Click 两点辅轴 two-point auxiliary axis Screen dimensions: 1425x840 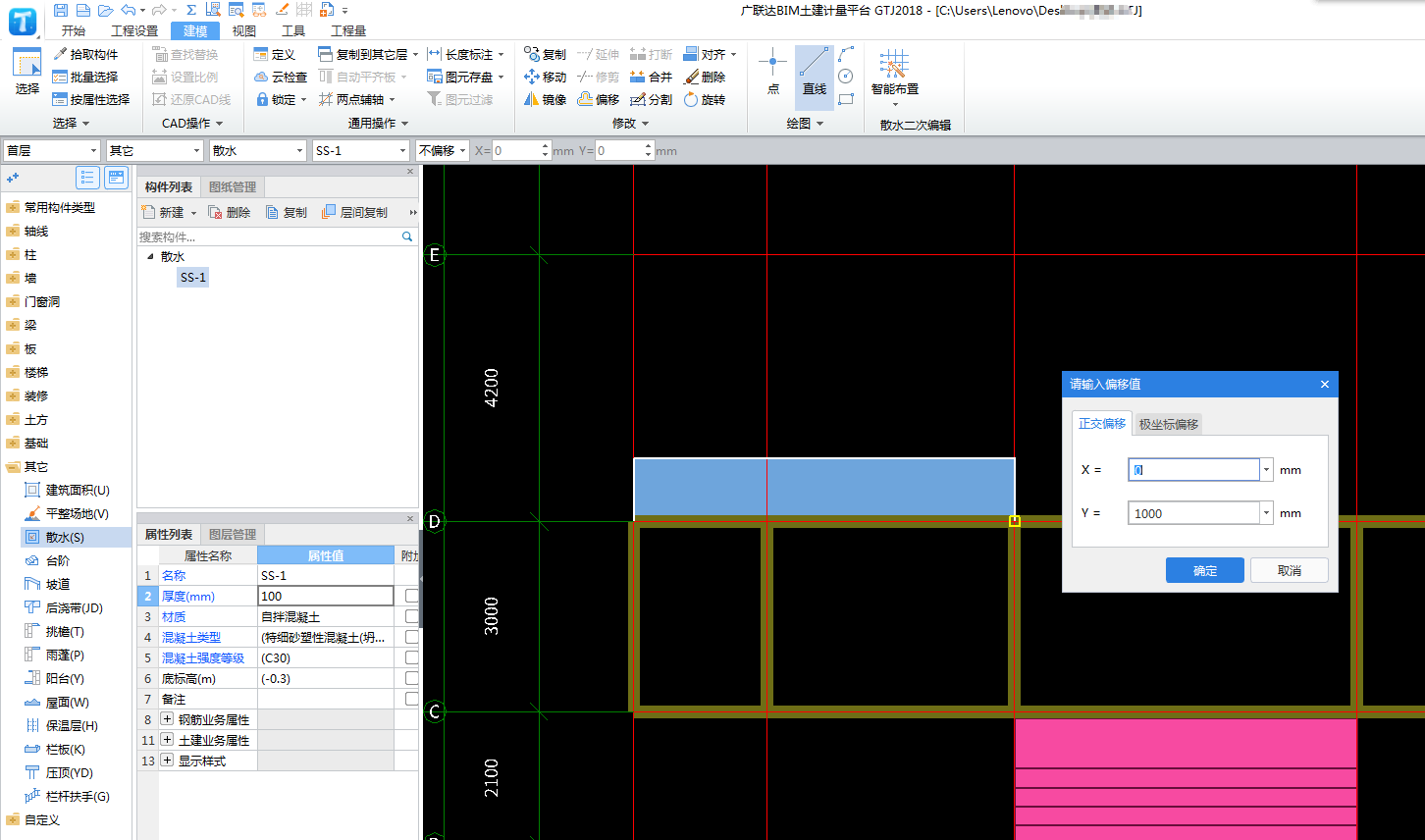[357, 99]
